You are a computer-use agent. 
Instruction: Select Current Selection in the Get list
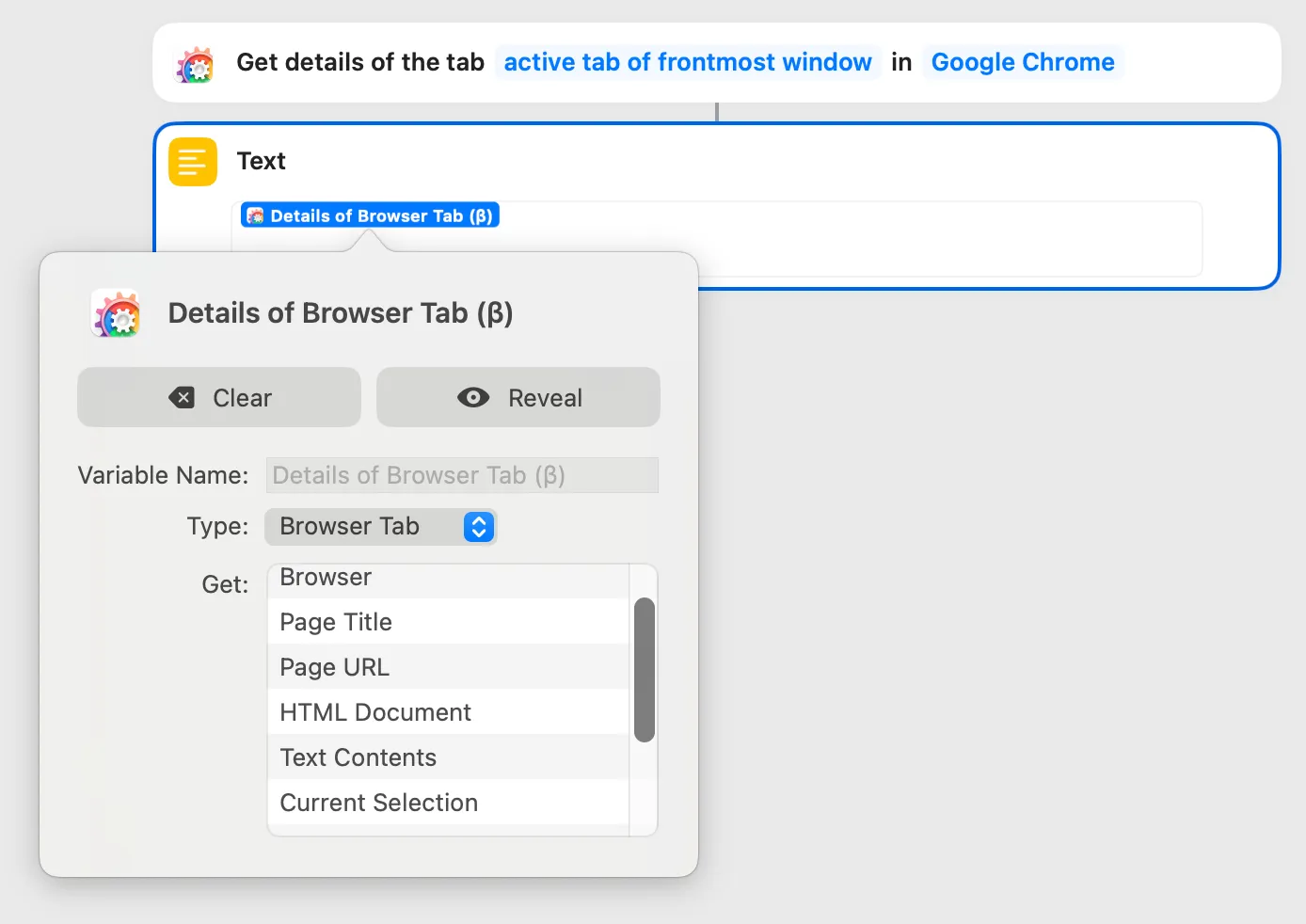point(378,803)
